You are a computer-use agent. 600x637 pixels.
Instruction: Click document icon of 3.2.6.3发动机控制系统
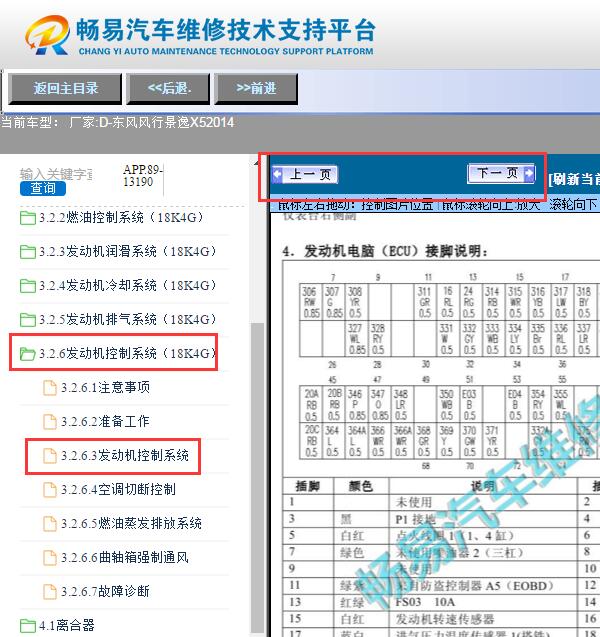50,455
